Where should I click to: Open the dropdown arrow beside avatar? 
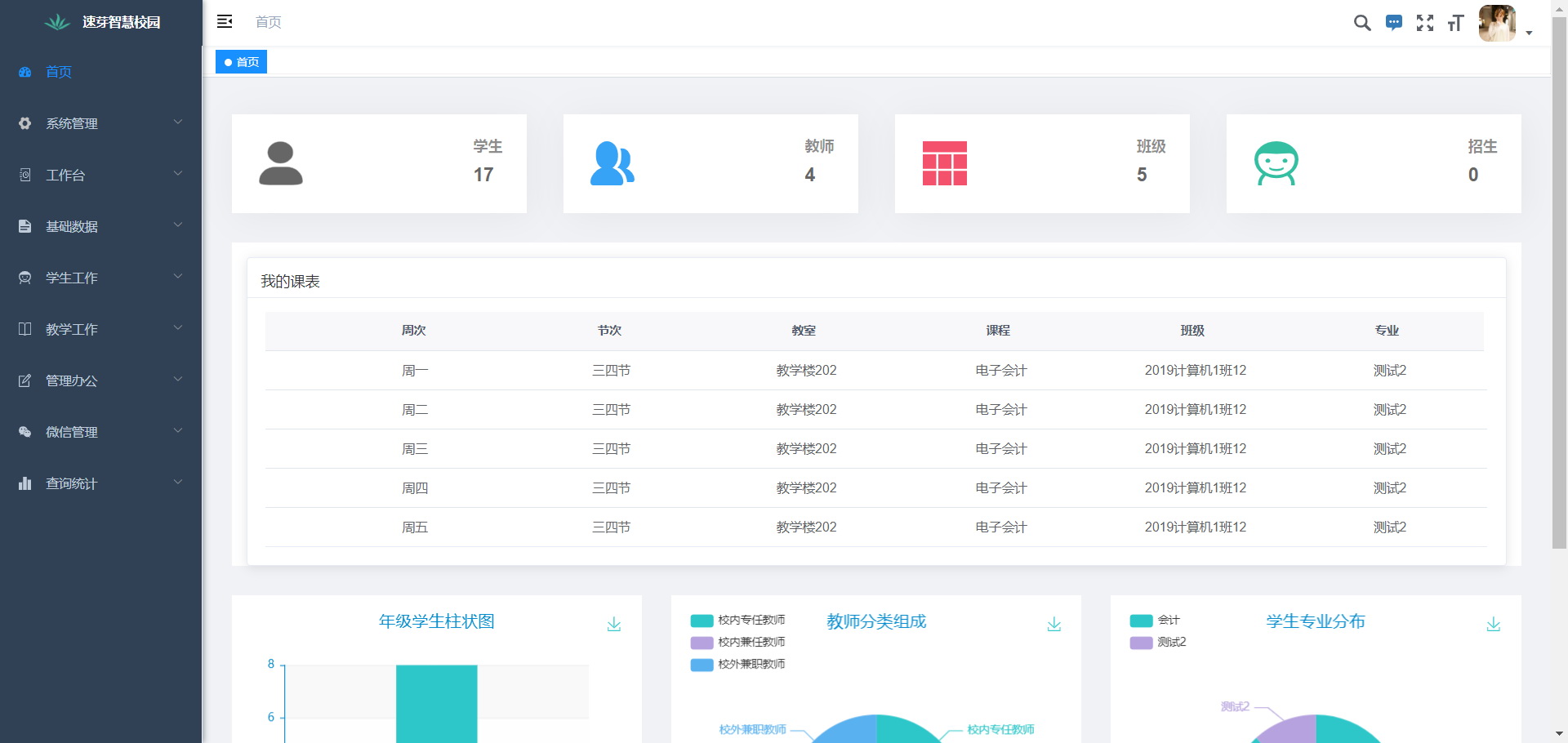click(1529, 33)
